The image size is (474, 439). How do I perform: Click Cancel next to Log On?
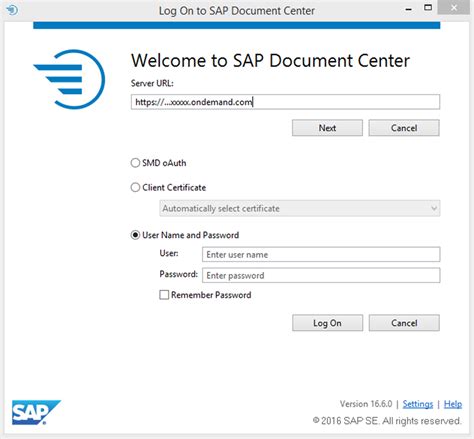tap(404, 323)
